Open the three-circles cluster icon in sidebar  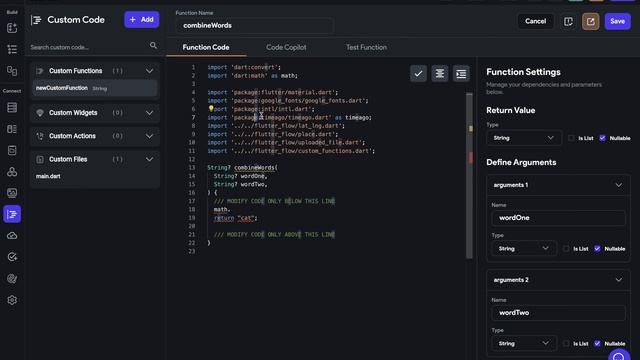pos(12,172)
